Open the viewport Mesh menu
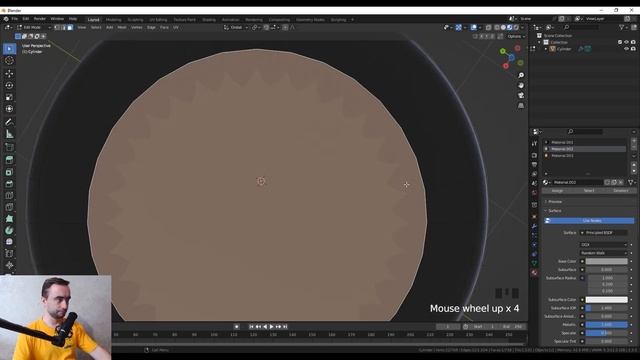The height and width of the screenshot is (360, 640). coord(122,27)
